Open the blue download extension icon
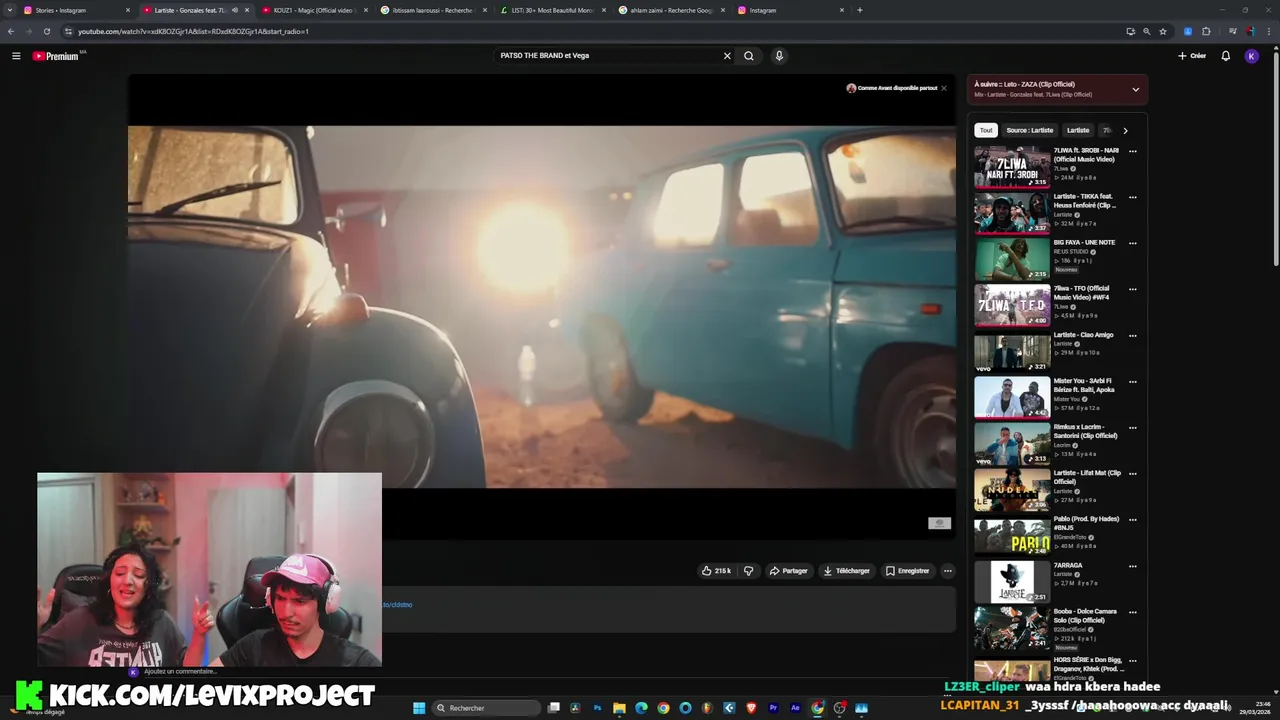This screenshot has width=1280, height=720. 1188,31
